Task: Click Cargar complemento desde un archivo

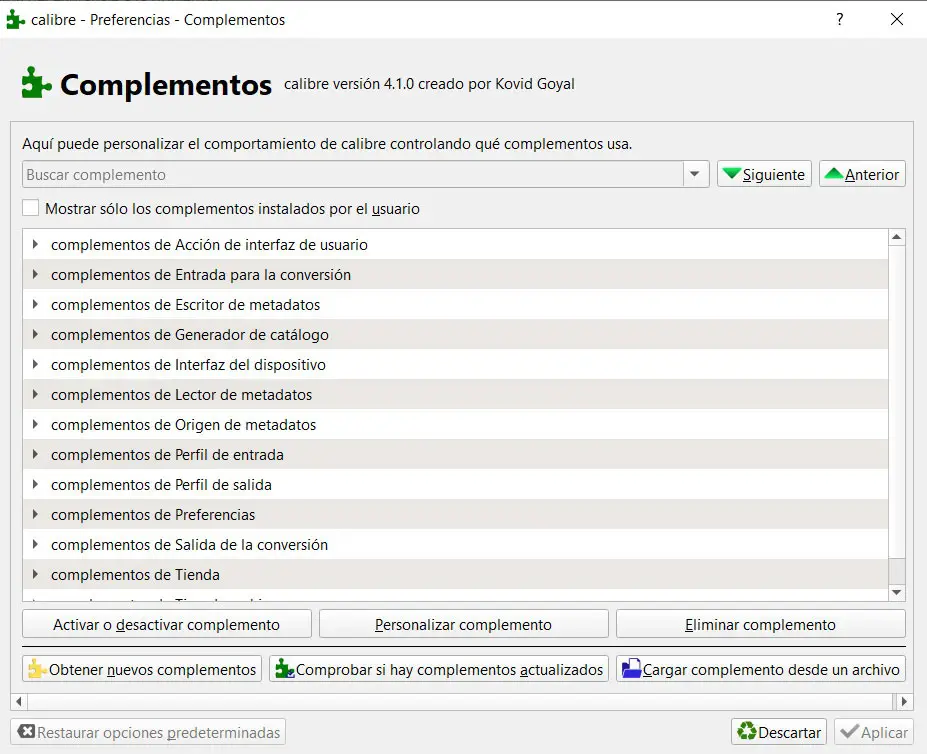Action: pyautogui.click(x=761, y=669)
